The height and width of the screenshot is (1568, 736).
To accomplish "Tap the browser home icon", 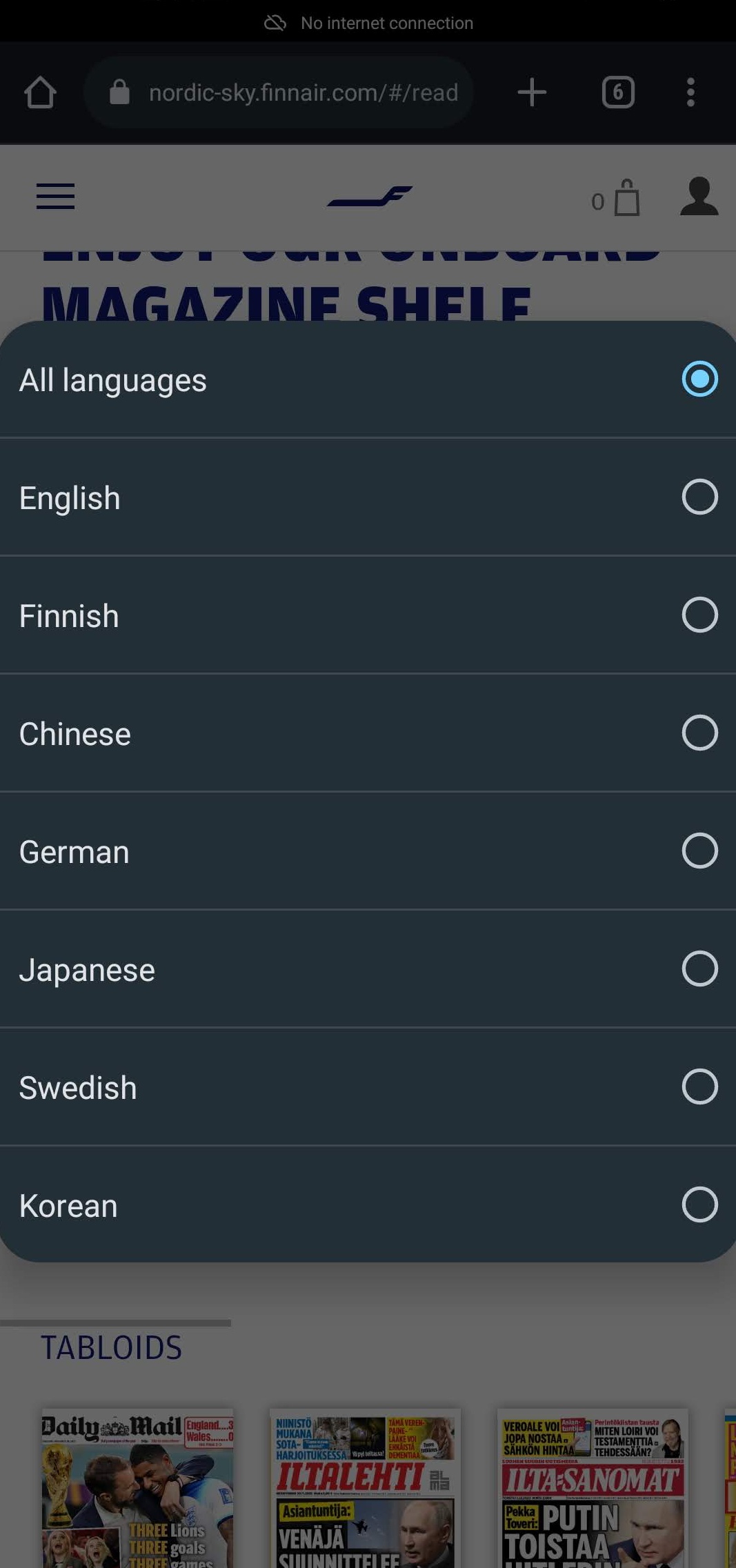I will 40,92.
